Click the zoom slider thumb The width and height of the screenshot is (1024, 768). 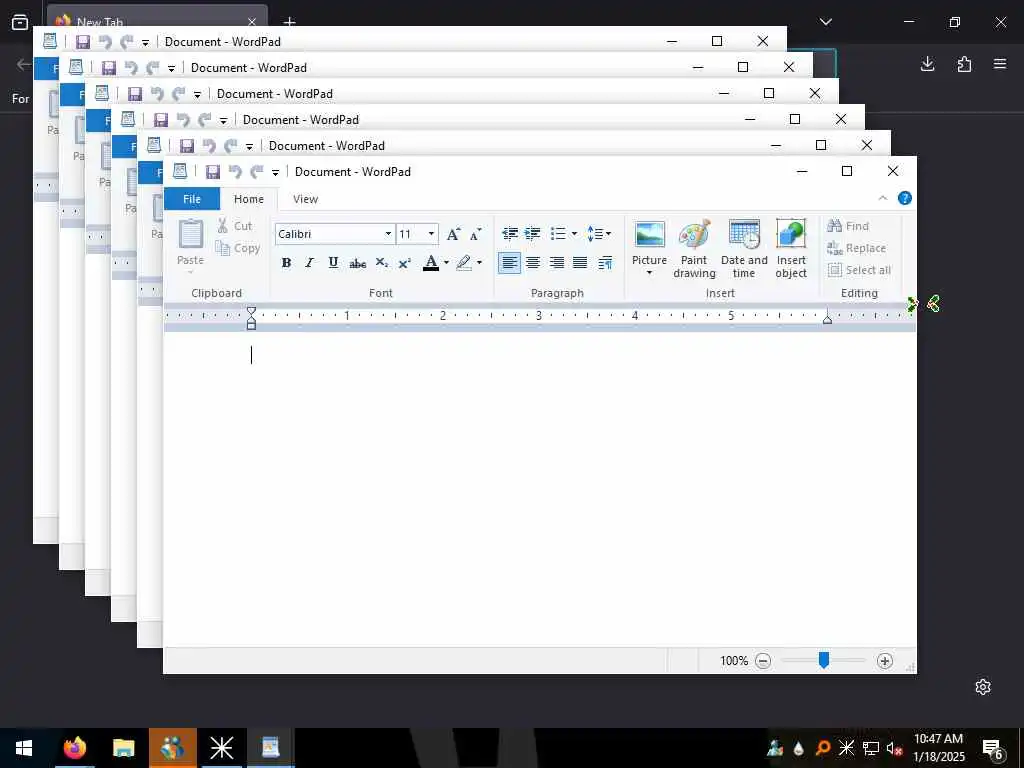[x=824, y=660]
